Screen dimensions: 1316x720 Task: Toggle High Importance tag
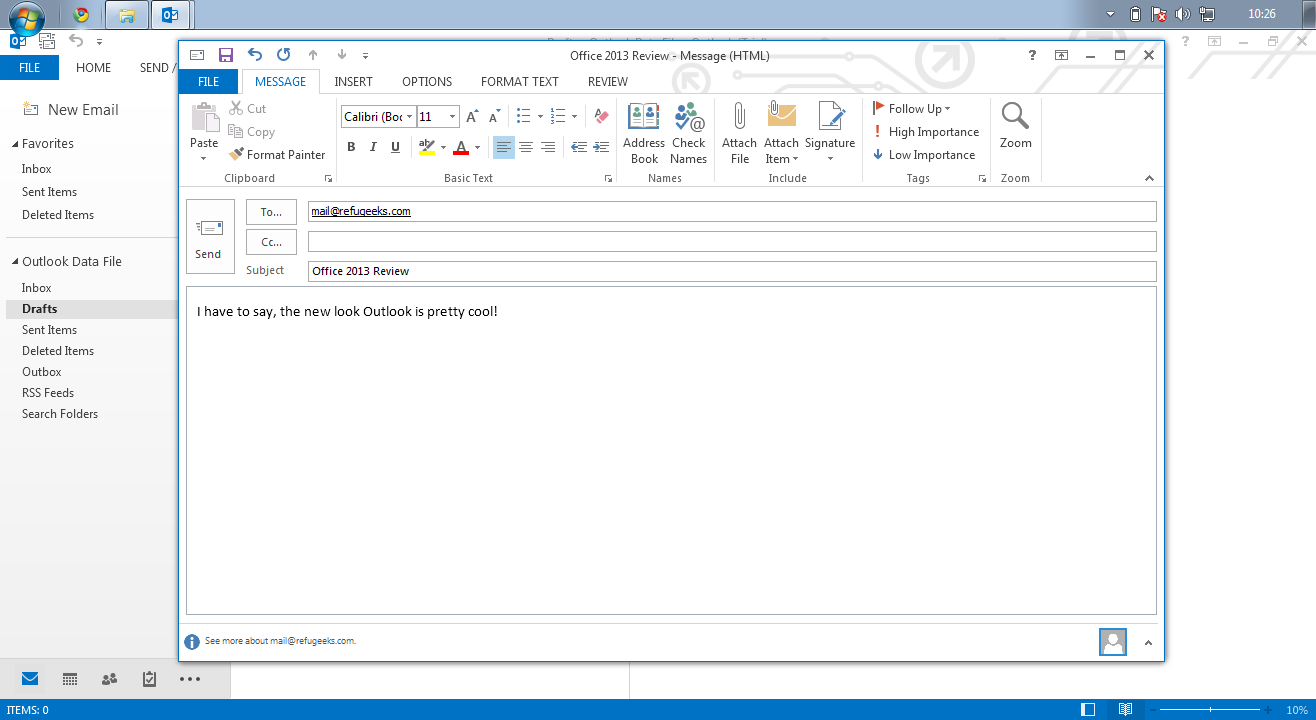point(925,132)
